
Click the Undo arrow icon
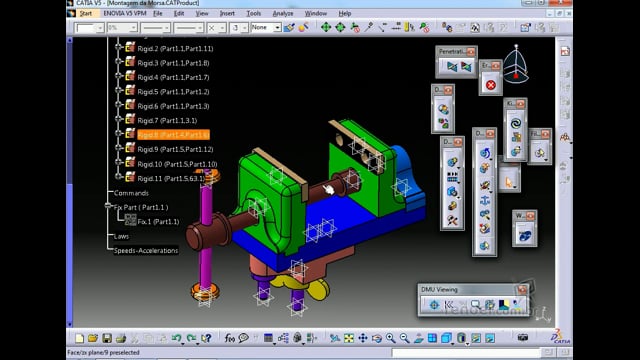pyautogui.click(x=176, y=338)
